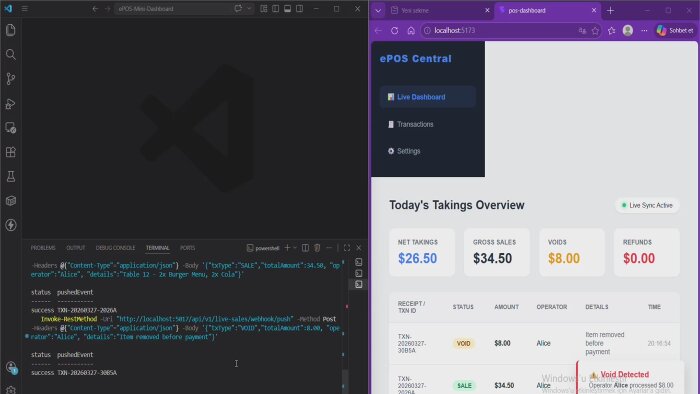This screenshot has width=700, height=394.
Task: Open the browser settings and more menu
Action: (x=644, y=30)
